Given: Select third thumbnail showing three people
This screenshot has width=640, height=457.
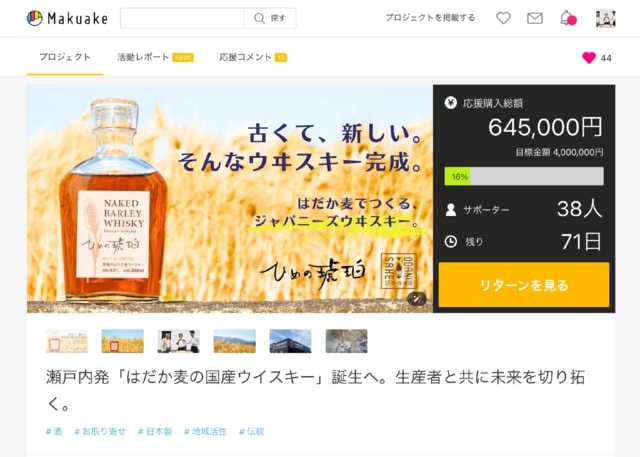Looking at the screenshot, I should pos(178,341).
